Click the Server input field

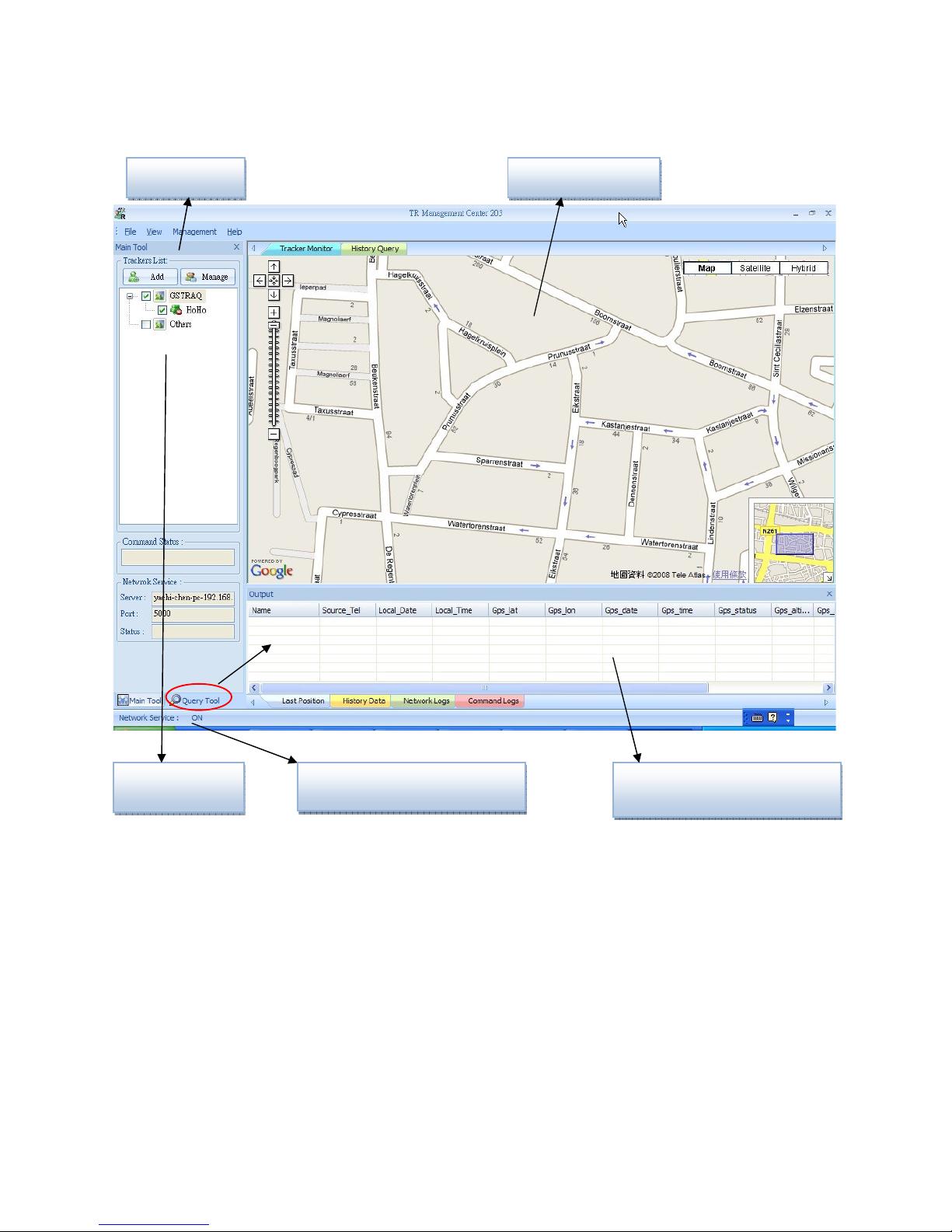pos(193,598)
